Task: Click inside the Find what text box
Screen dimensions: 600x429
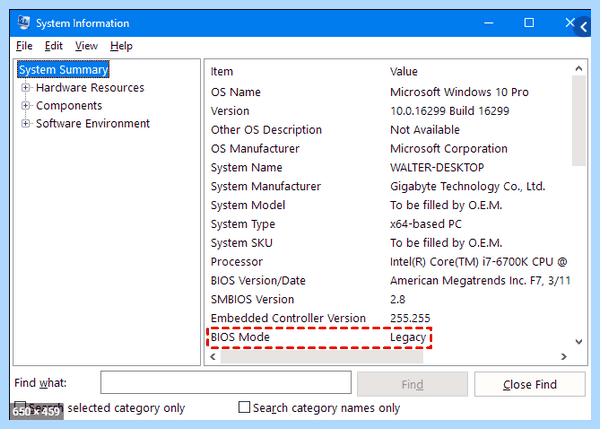Action: coord(226,382)
